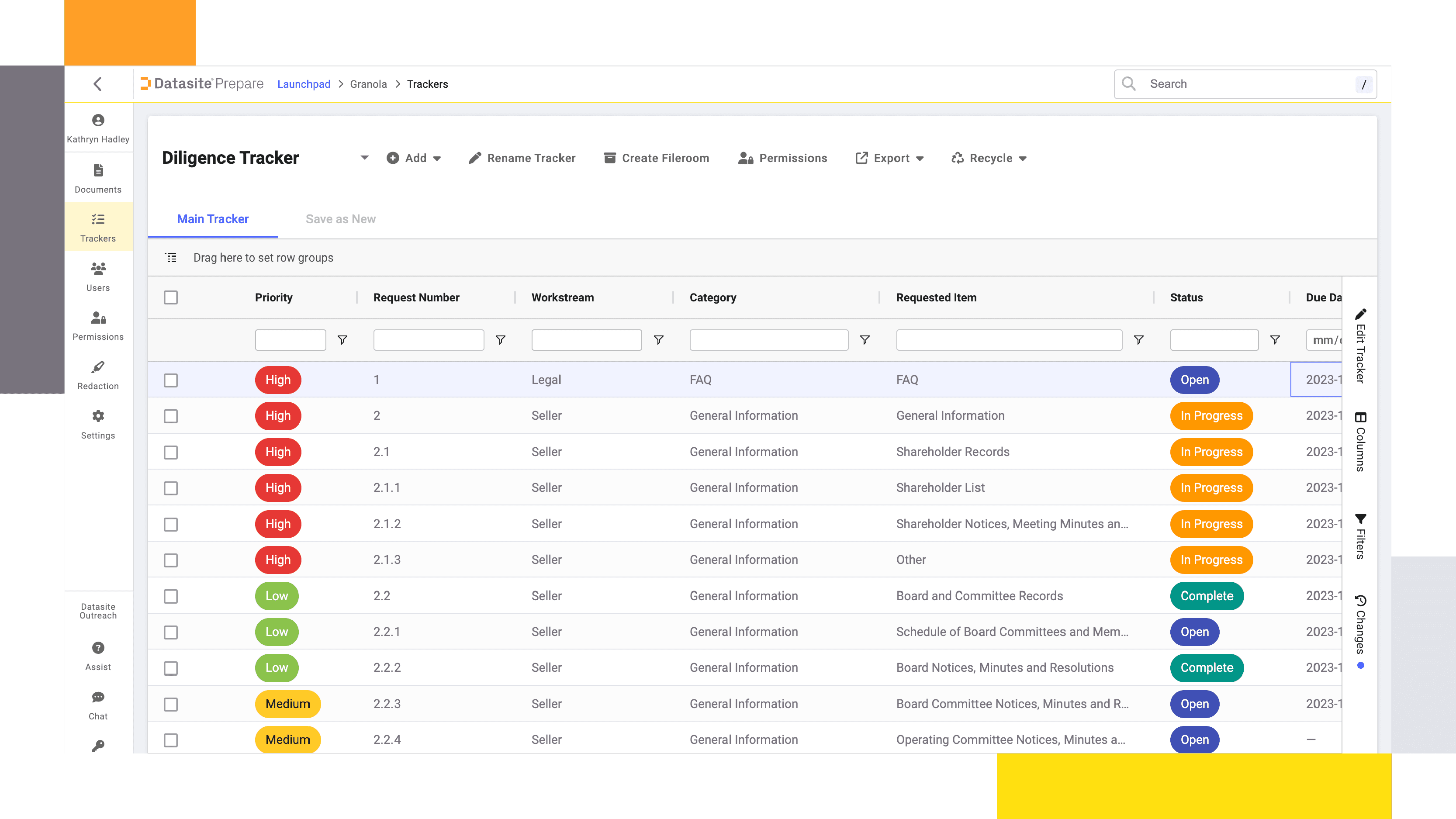Click the Launchpad breadcrumb link
The image size is (1456, 819).
pos(304,84)
